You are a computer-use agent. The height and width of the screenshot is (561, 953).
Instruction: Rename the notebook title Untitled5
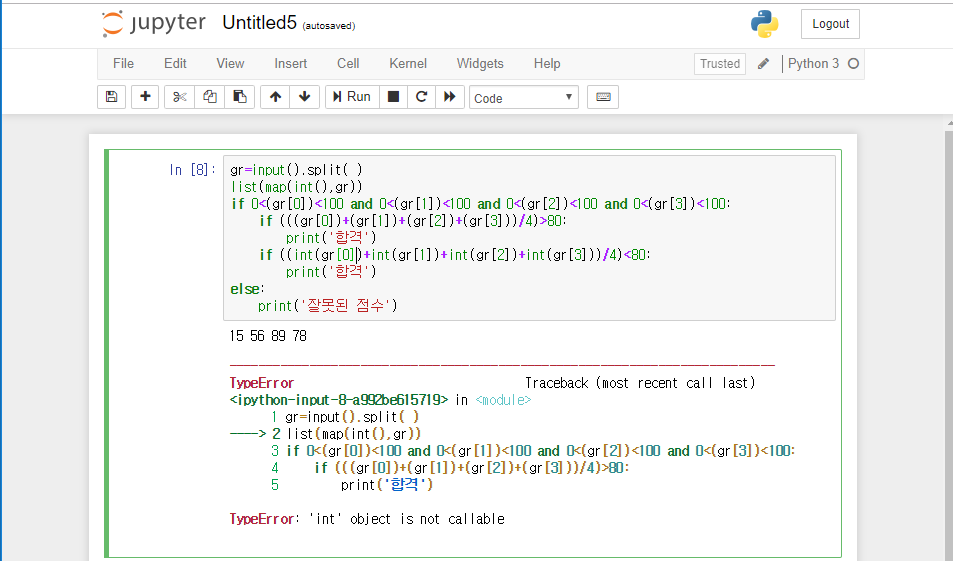[x=260, y=22]
